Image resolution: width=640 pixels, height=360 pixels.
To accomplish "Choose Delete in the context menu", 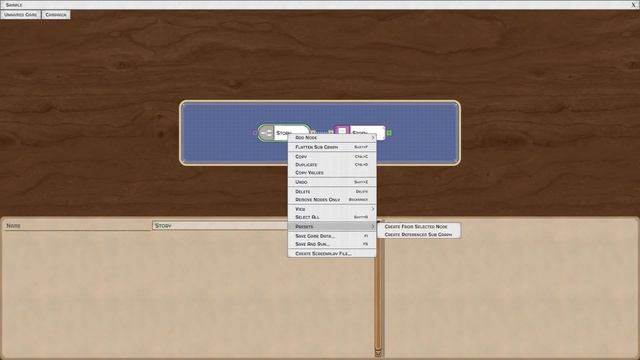I will coord(332,191).
